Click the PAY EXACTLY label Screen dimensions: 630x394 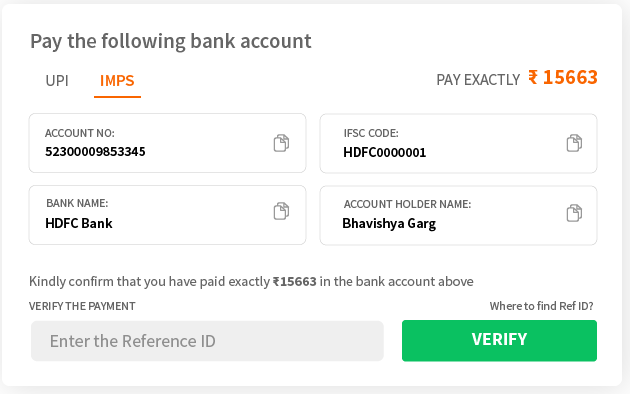[478, 80]
